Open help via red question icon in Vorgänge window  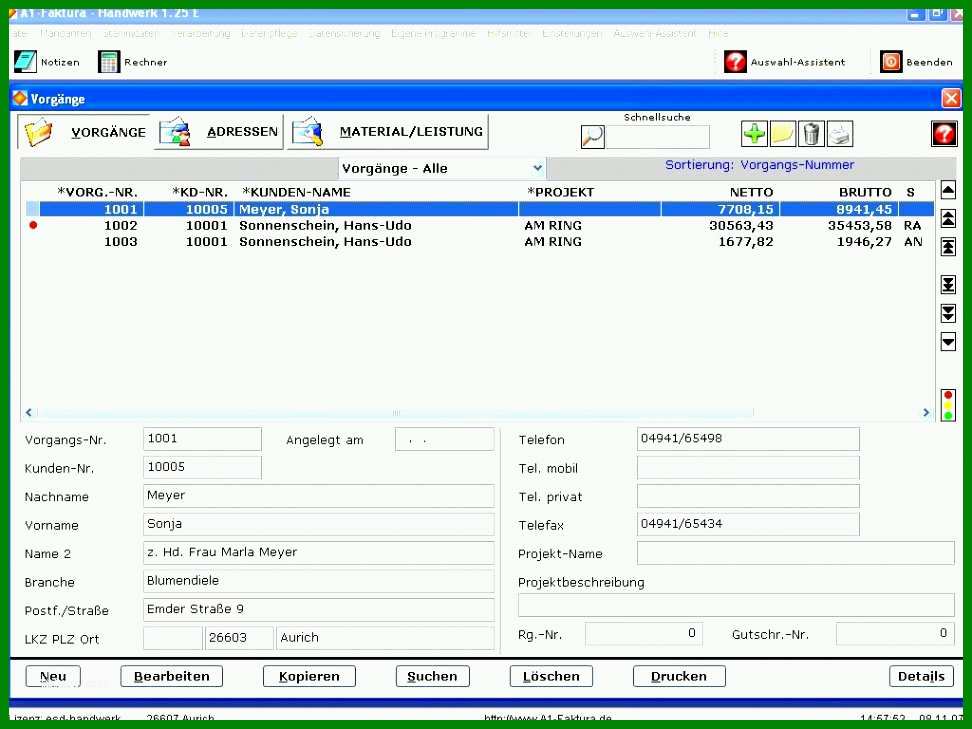click(x=944, y=134)
